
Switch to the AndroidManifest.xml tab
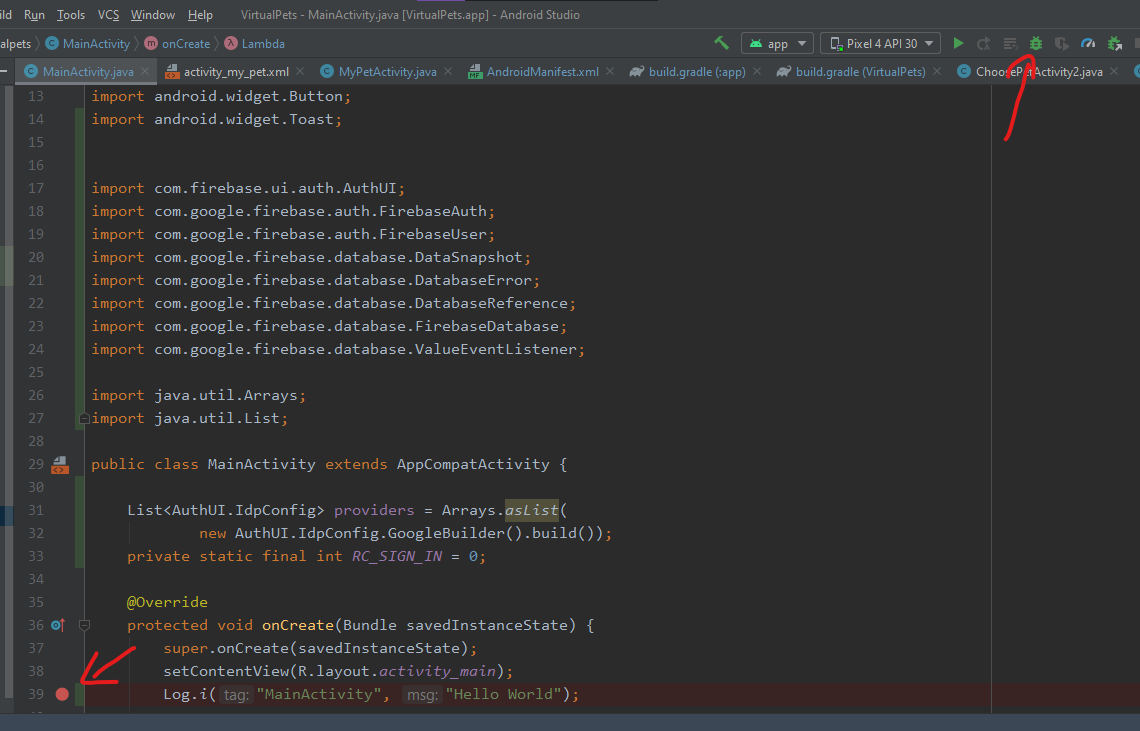click(542, 72)
